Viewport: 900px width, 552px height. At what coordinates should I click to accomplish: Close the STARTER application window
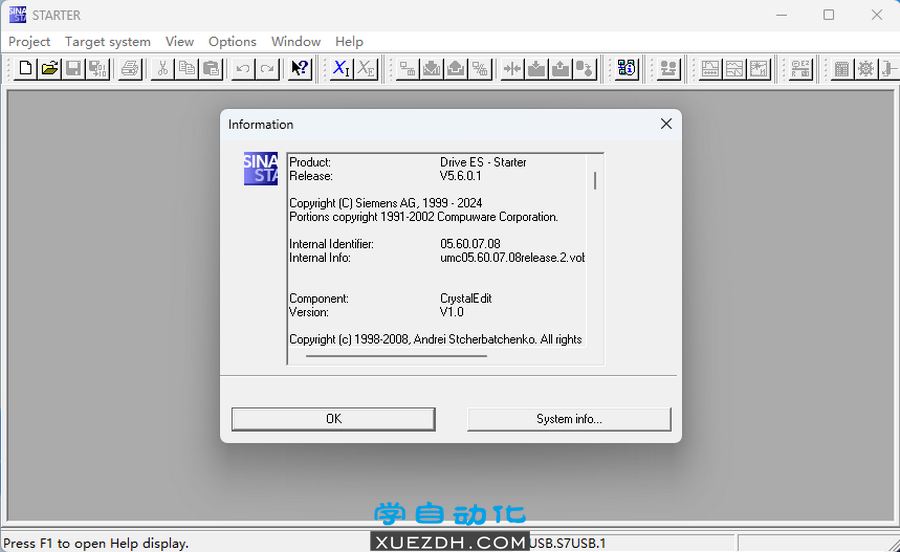pos(876,15)
